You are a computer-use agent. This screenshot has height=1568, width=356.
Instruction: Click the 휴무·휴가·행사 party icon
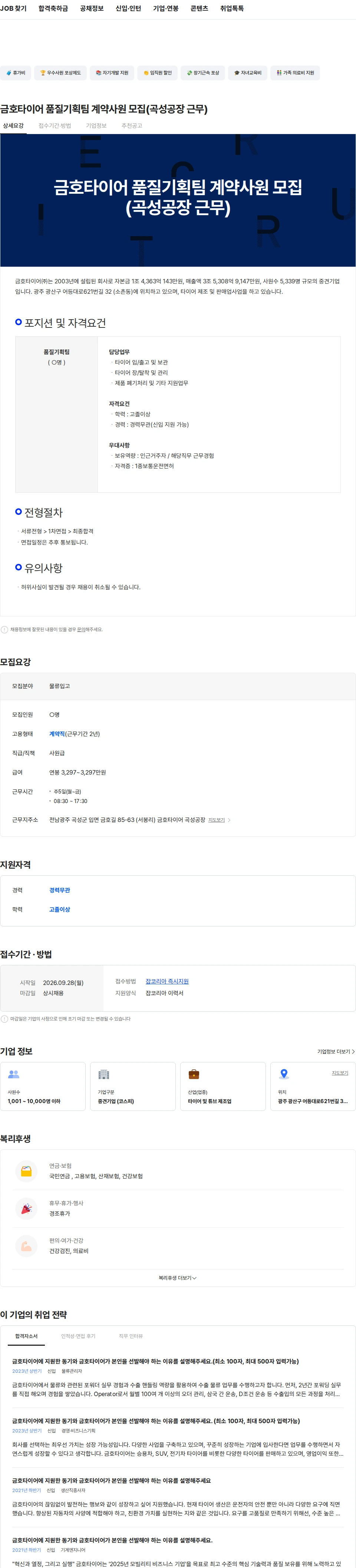tap(26, 1208)
